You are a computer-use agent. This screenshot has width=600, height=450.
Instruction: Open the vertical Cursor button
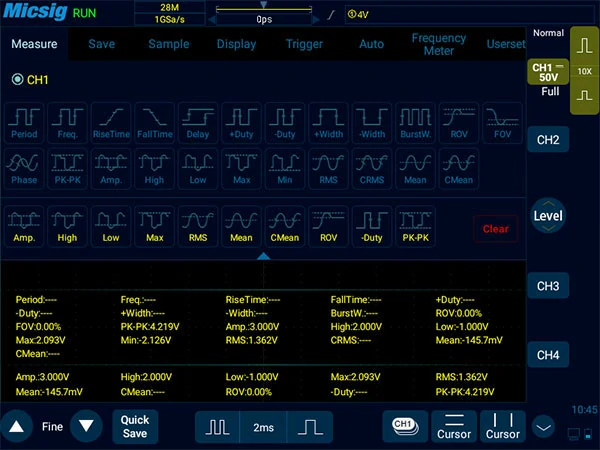(503, 427)
